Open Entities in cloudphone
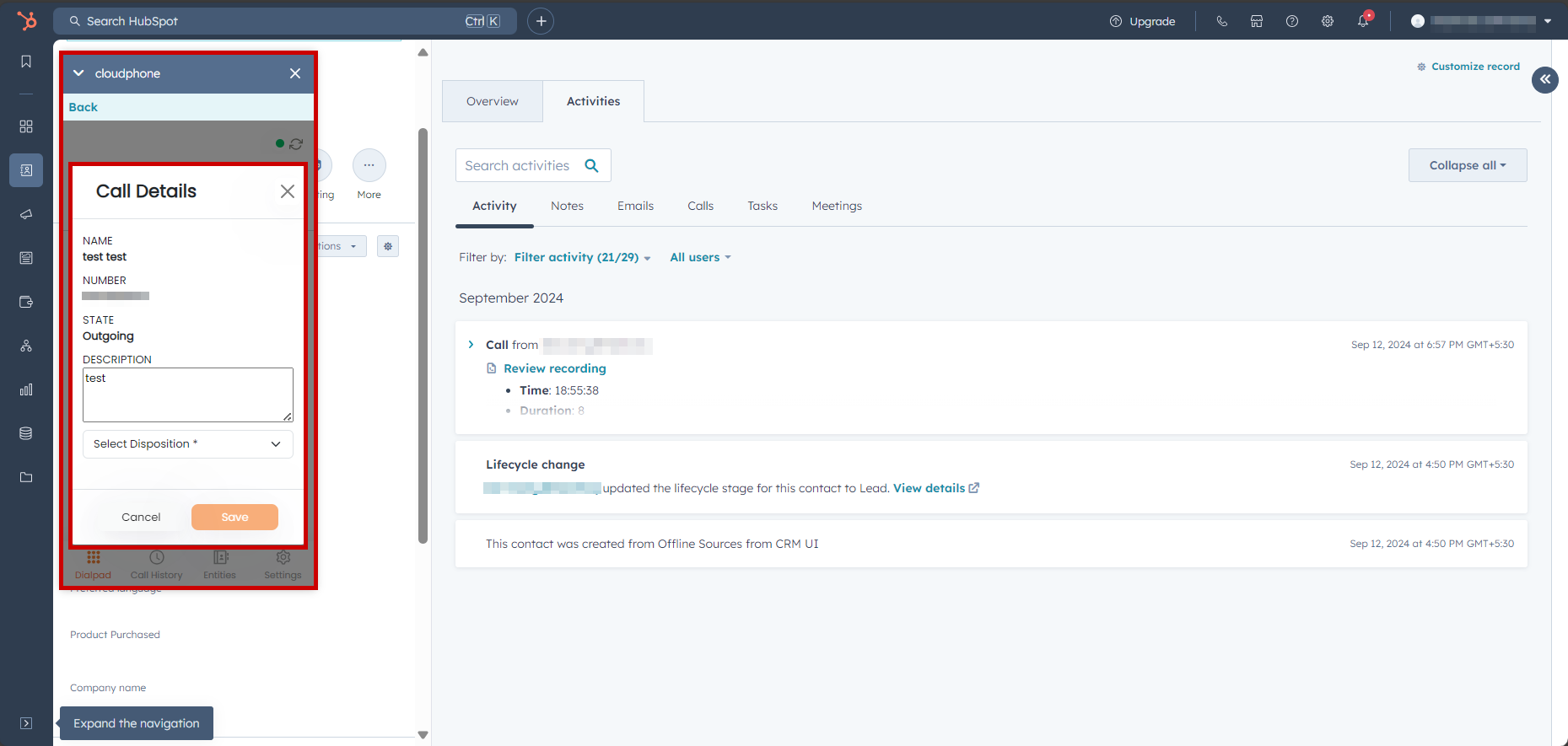 click(x=219, y=565)
